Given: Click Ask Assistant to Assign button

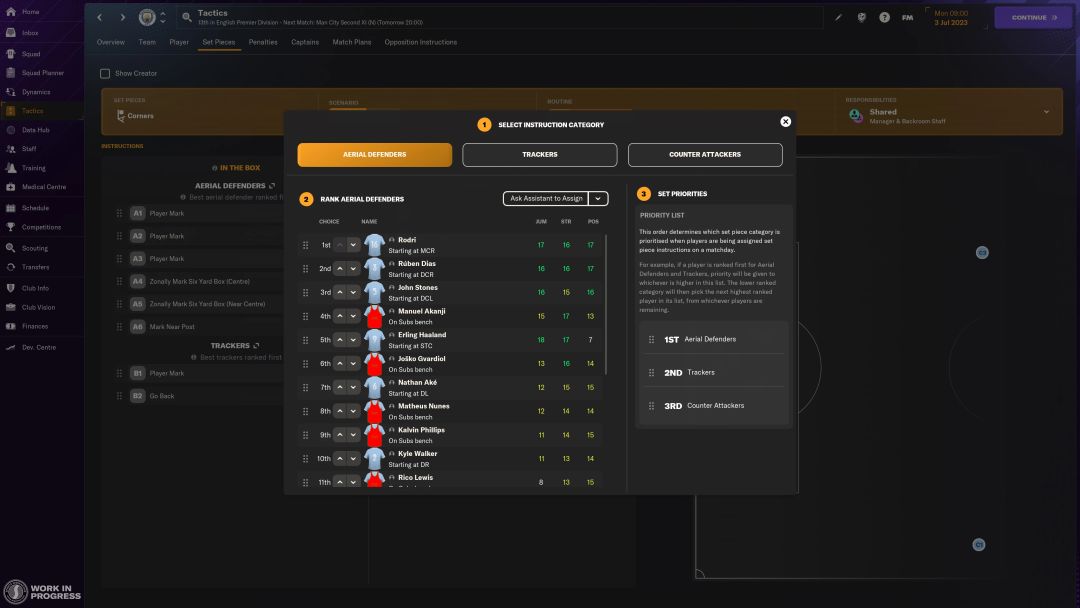Looking at the screenshot, I should [546, 198].
